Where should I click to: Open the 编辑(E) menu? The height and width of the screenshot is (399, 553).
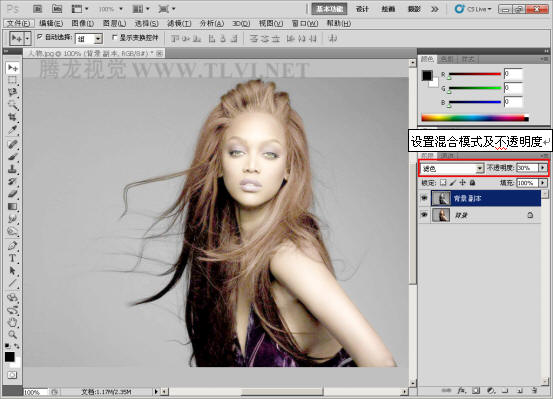point(51,23)
